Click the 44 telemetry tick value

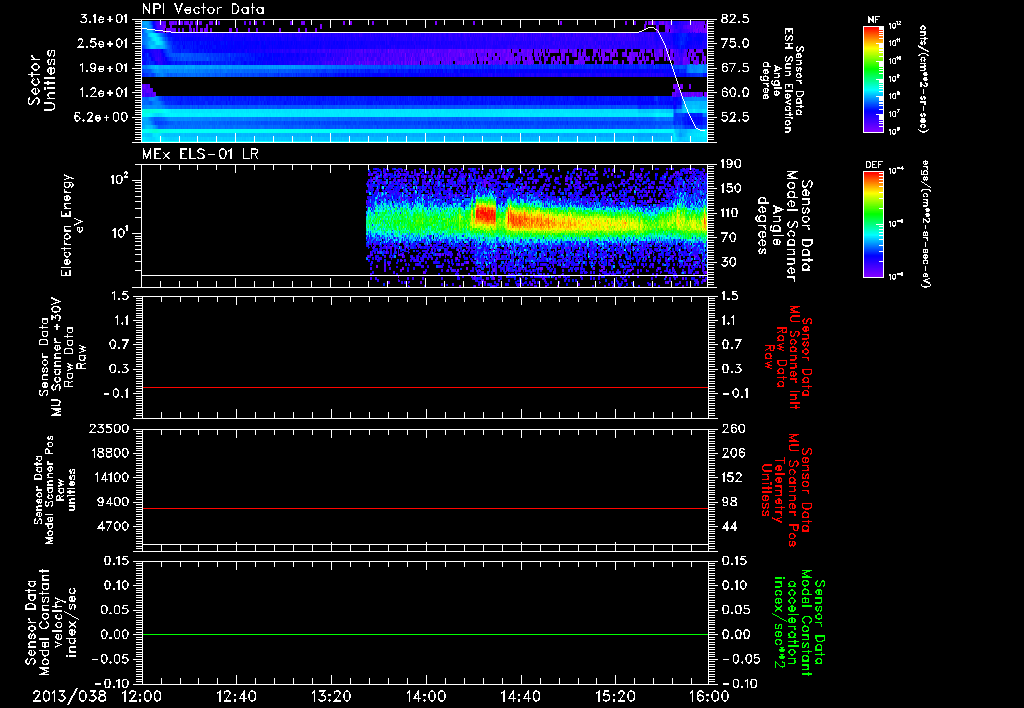728,526
